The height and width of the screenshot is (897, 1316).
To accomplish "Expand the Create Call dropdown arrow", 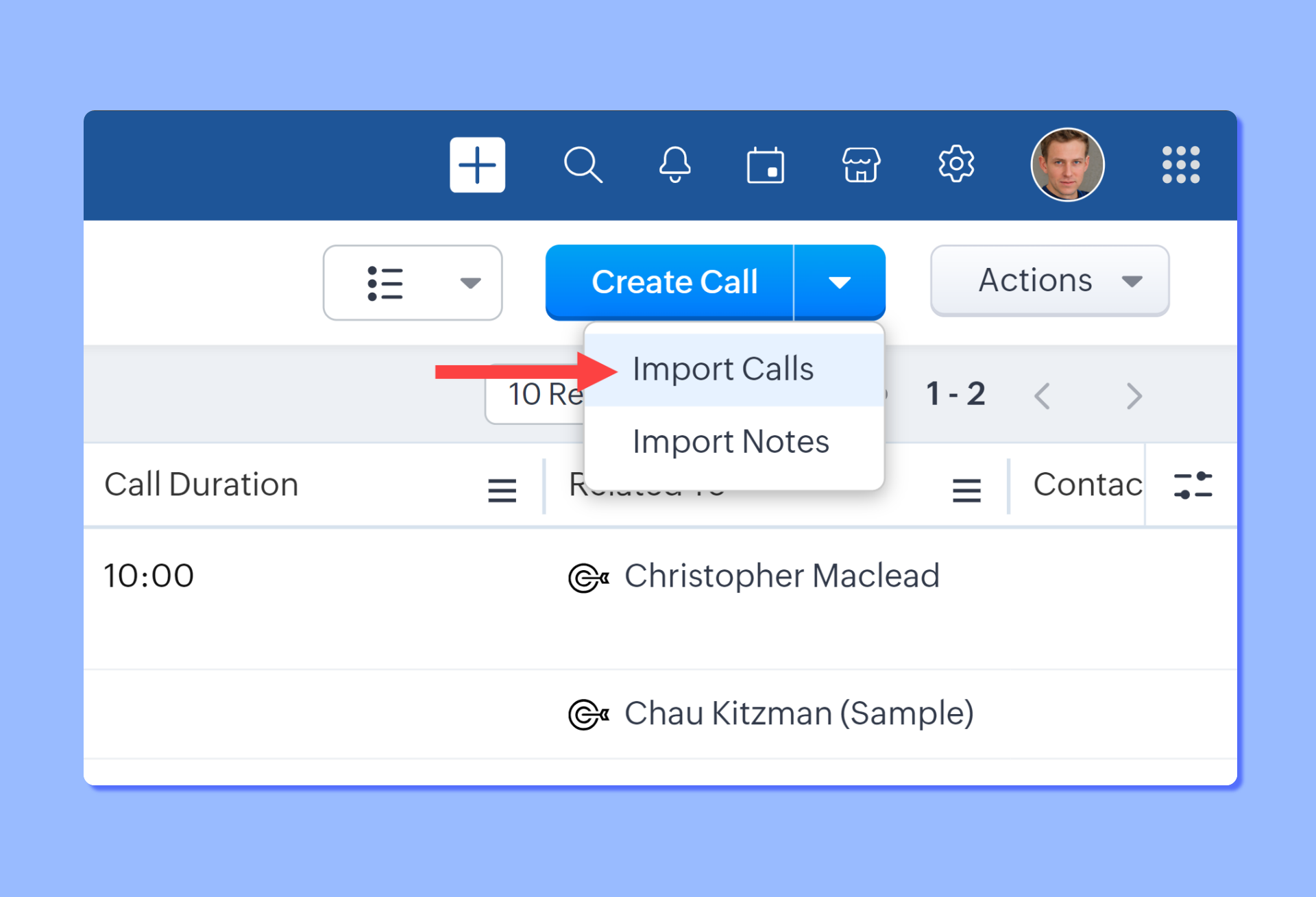I will click(x=840, y=282).
